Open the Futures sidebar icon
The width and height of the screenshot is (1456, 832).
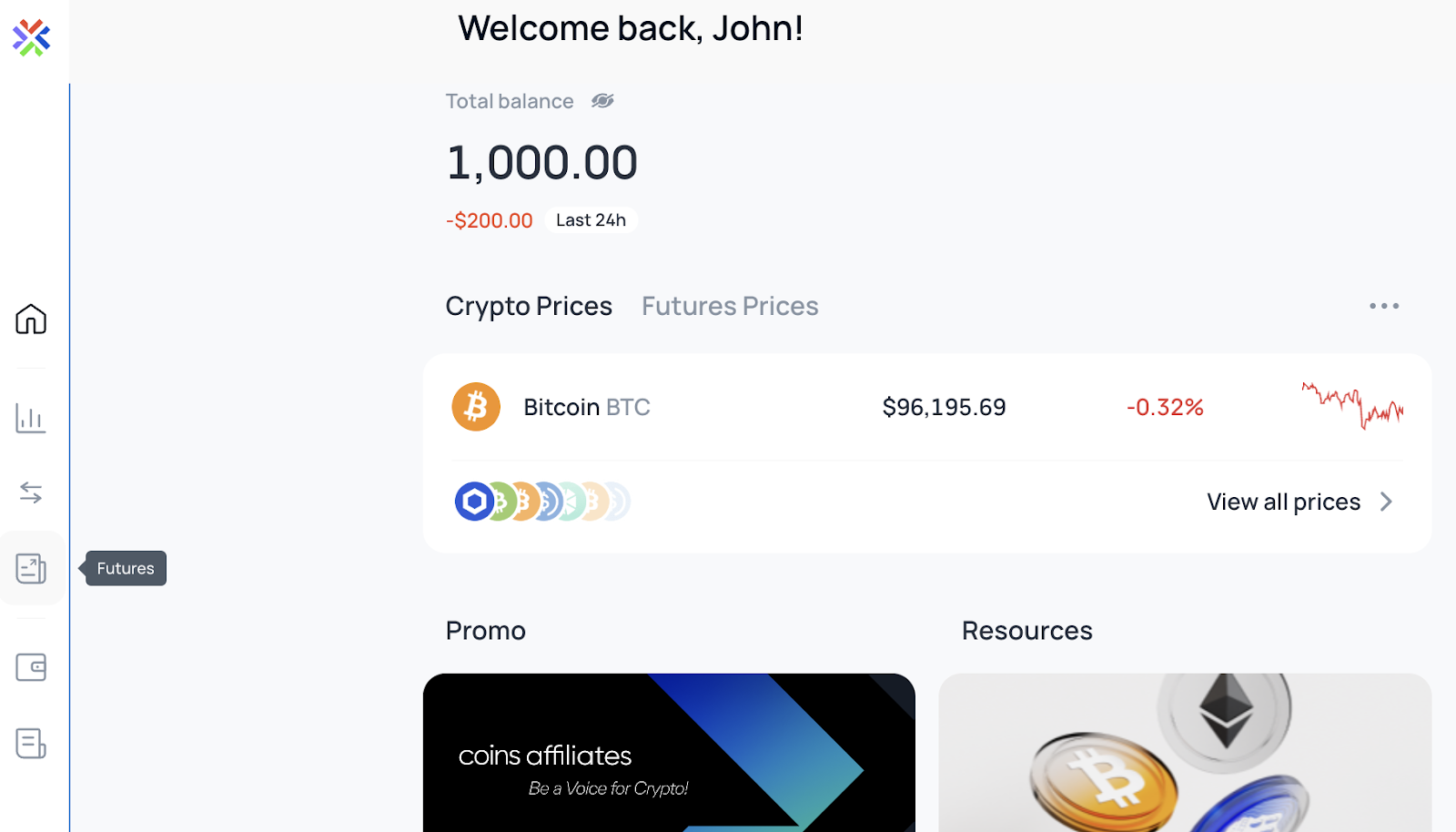point(31,569)
